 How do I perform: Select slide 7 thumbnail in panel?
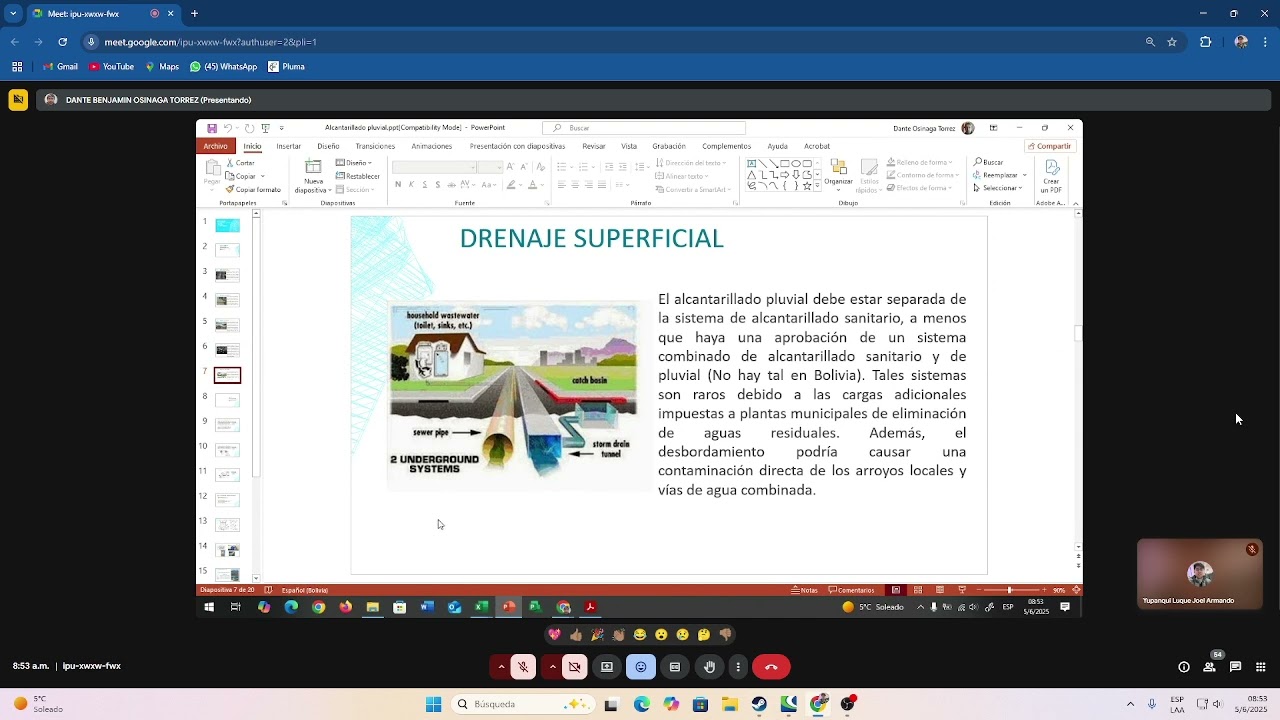pos(227,375)
